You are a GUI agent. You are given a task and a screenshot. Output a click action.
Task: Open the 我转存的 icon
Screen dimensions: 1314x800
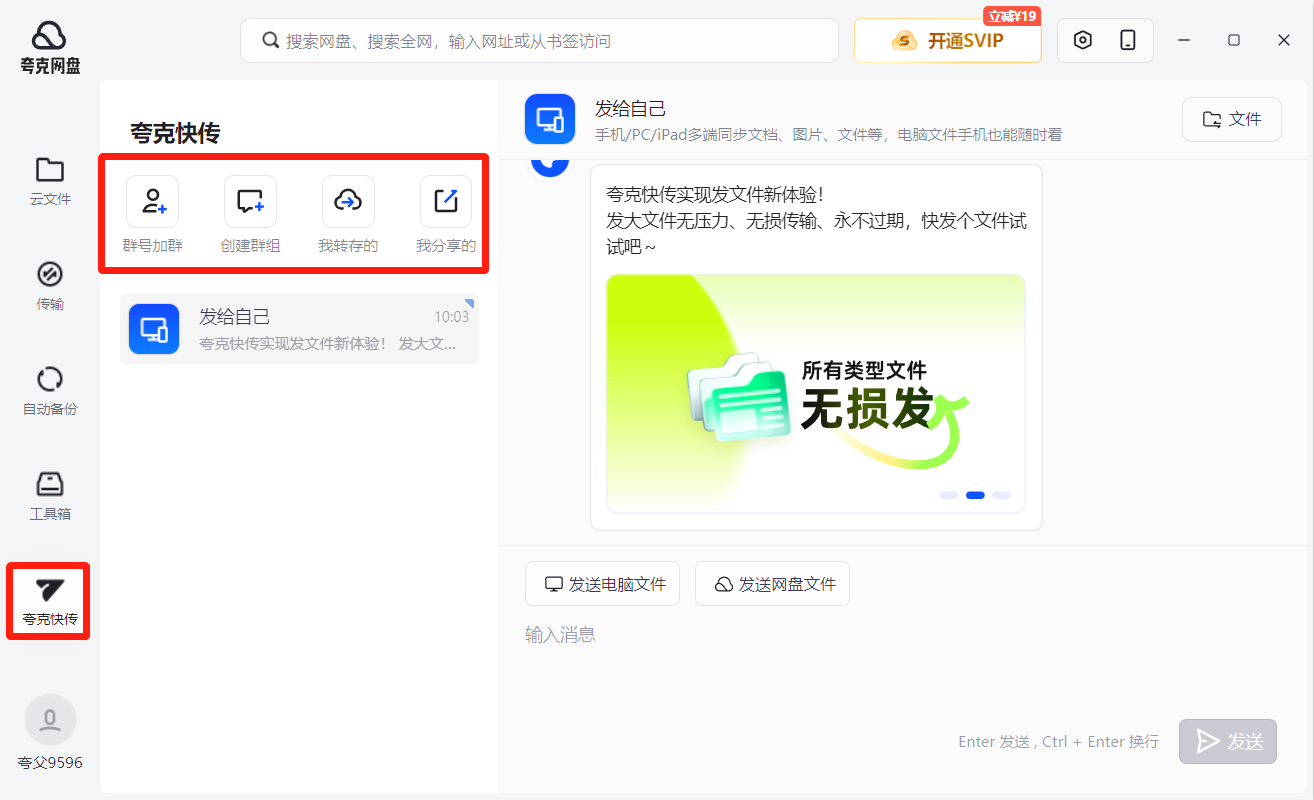[x=348, y=201]
